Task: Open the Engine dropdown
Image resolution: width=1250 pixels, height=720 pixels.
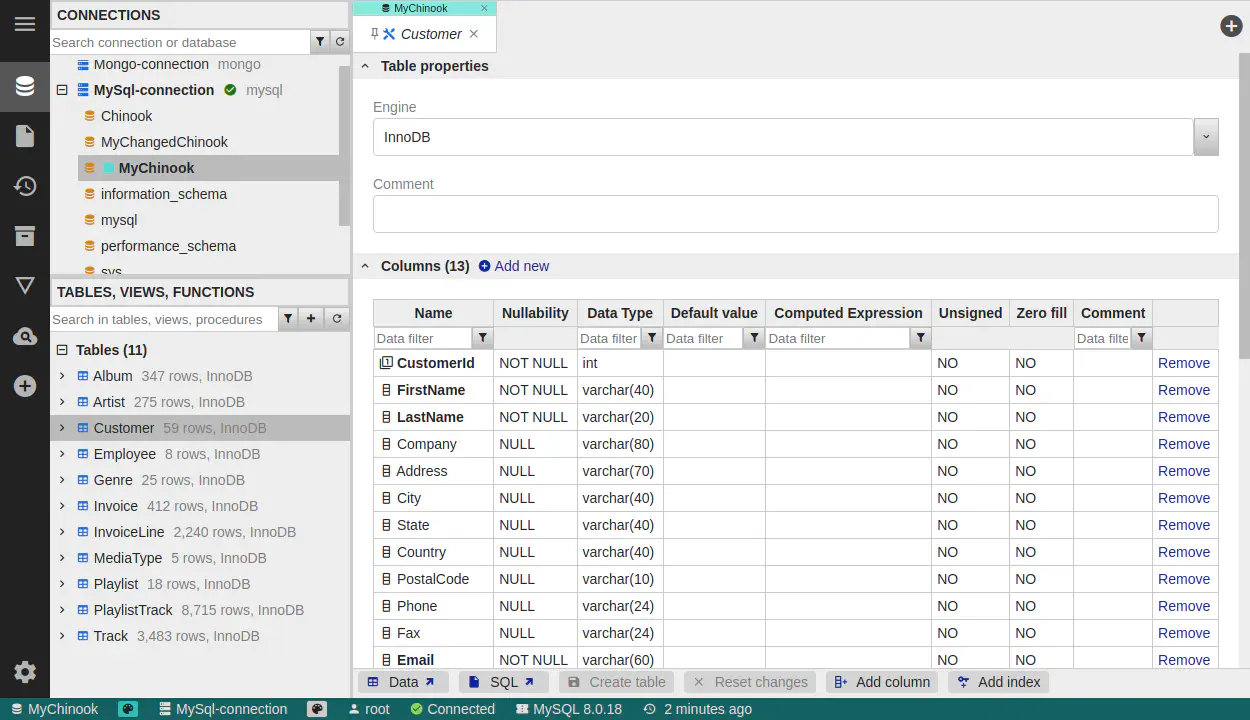Action: [1205, 137]
